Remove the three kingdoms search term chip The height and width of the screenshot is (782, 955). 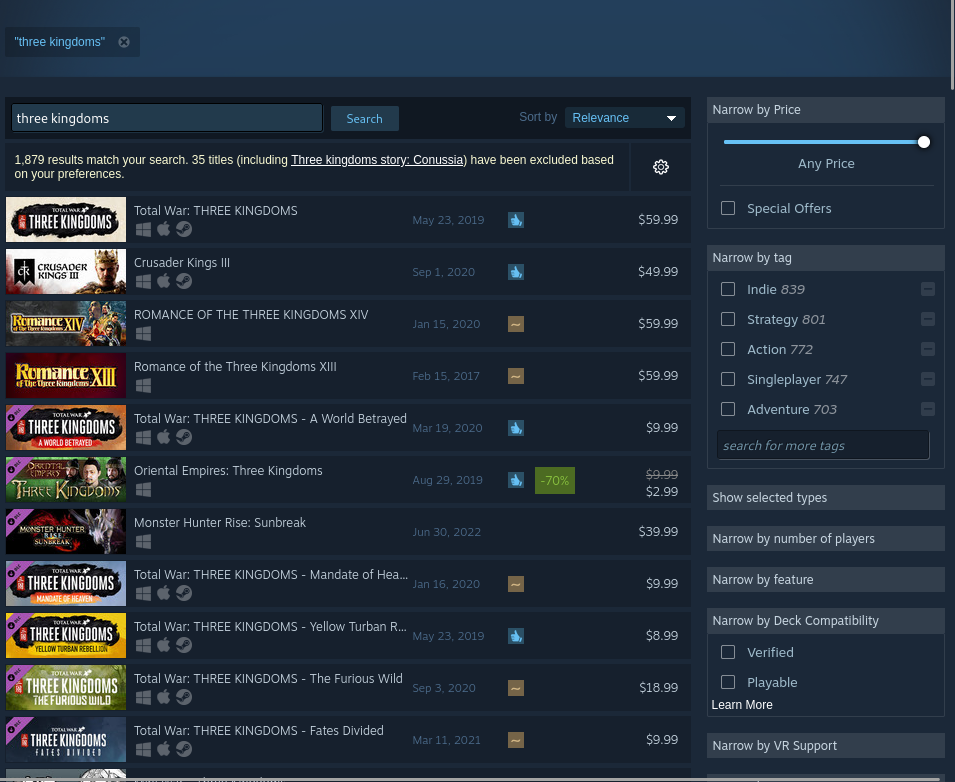coord(124,41)
